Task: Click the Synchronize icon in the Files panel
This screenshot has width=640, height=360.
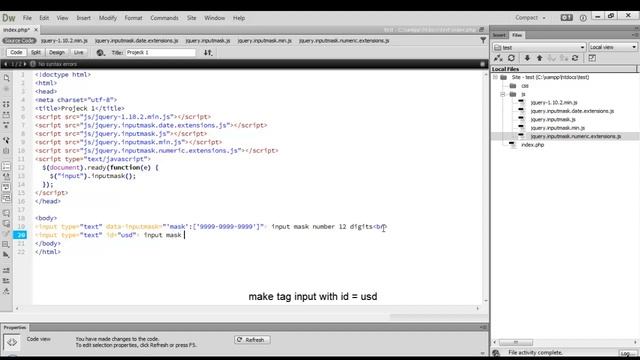Action: click(575, 58)
